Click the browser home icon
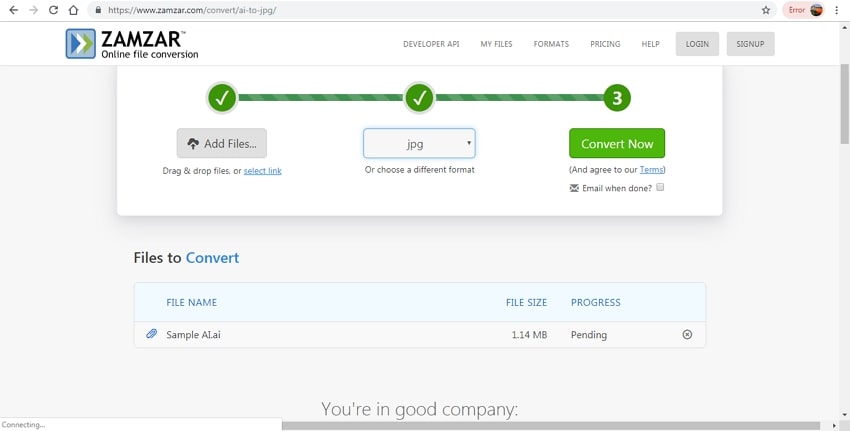Screen dimensions: 850x431 [73, 10]
